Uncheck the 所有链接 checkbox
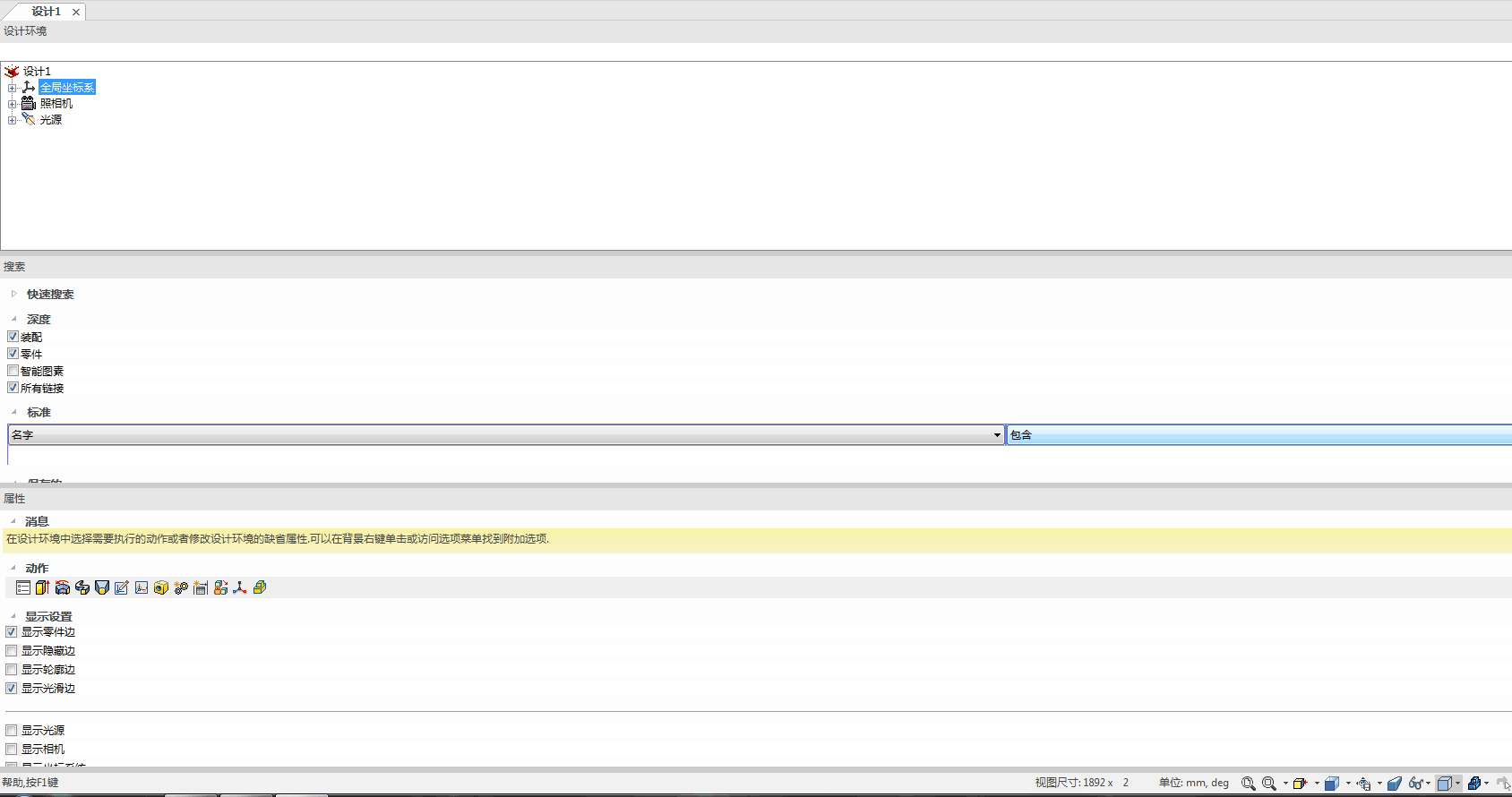Screen dimensions: 1512x797 [13, 388]
